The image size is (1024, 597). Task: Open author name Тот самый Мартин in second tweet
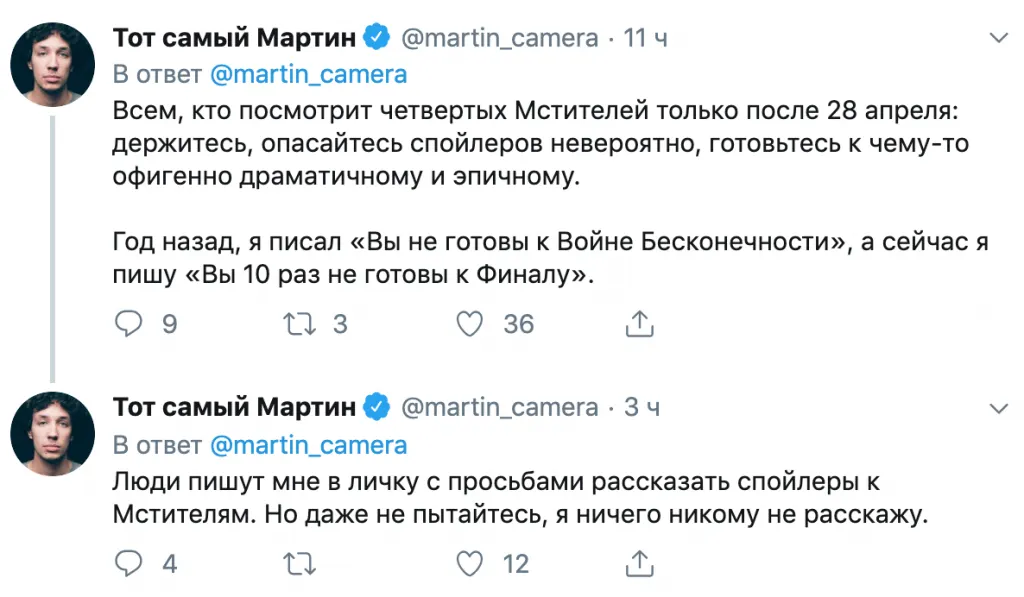(x=234, y=408)
